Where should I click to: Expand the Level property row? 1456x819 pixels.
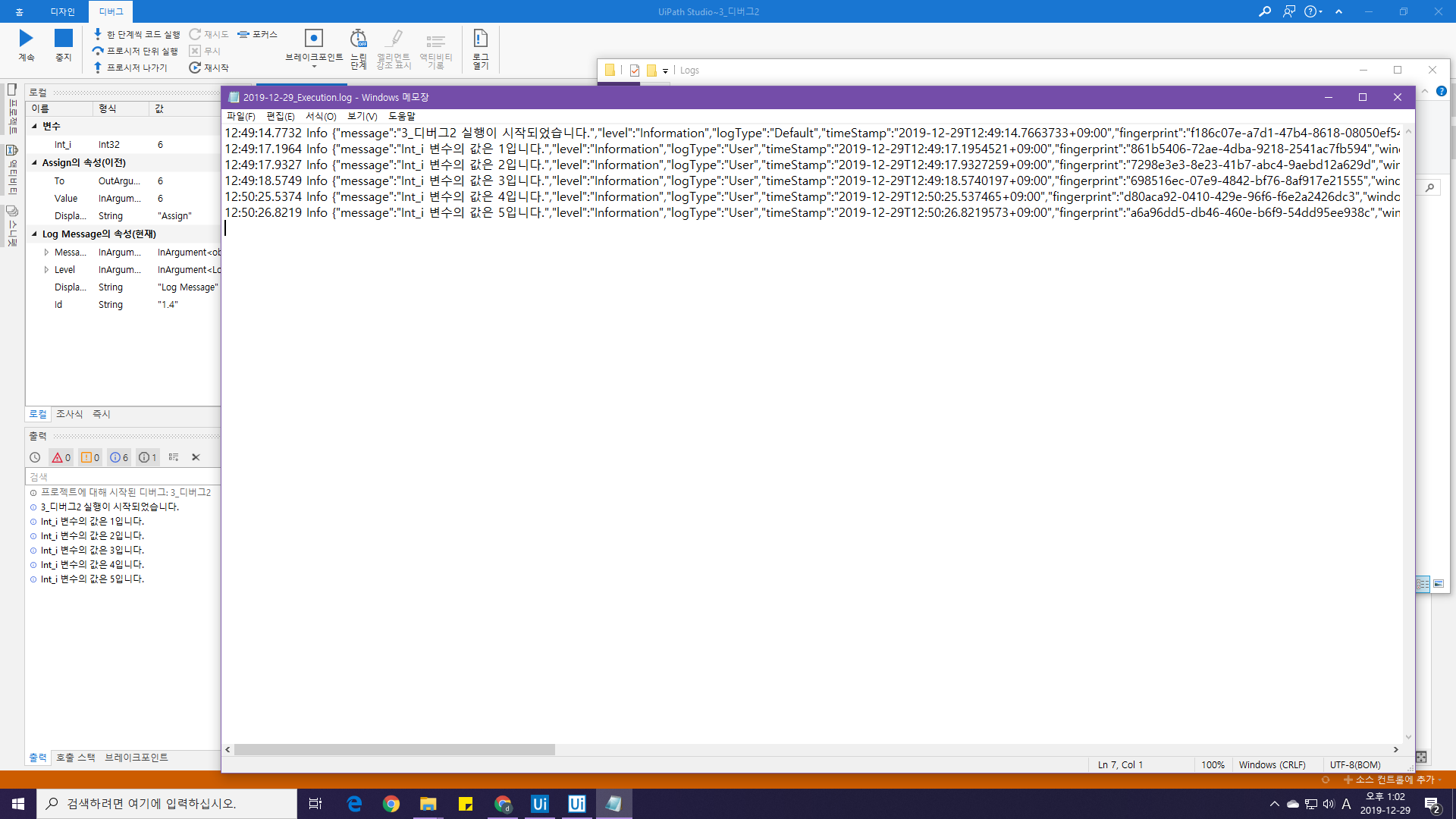click(x=46, y=270)
